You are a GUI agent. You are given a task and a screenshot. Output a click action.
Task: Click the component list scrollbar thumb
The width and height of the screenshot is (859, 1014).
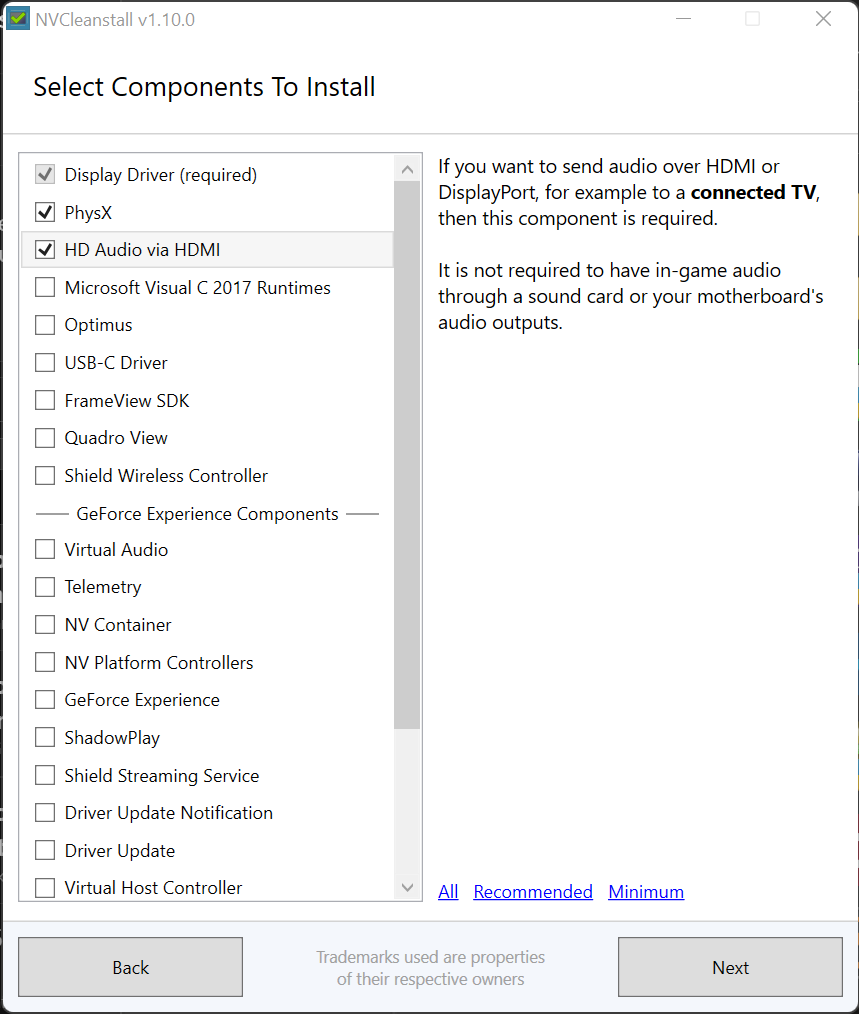click(x=407, y=455)
